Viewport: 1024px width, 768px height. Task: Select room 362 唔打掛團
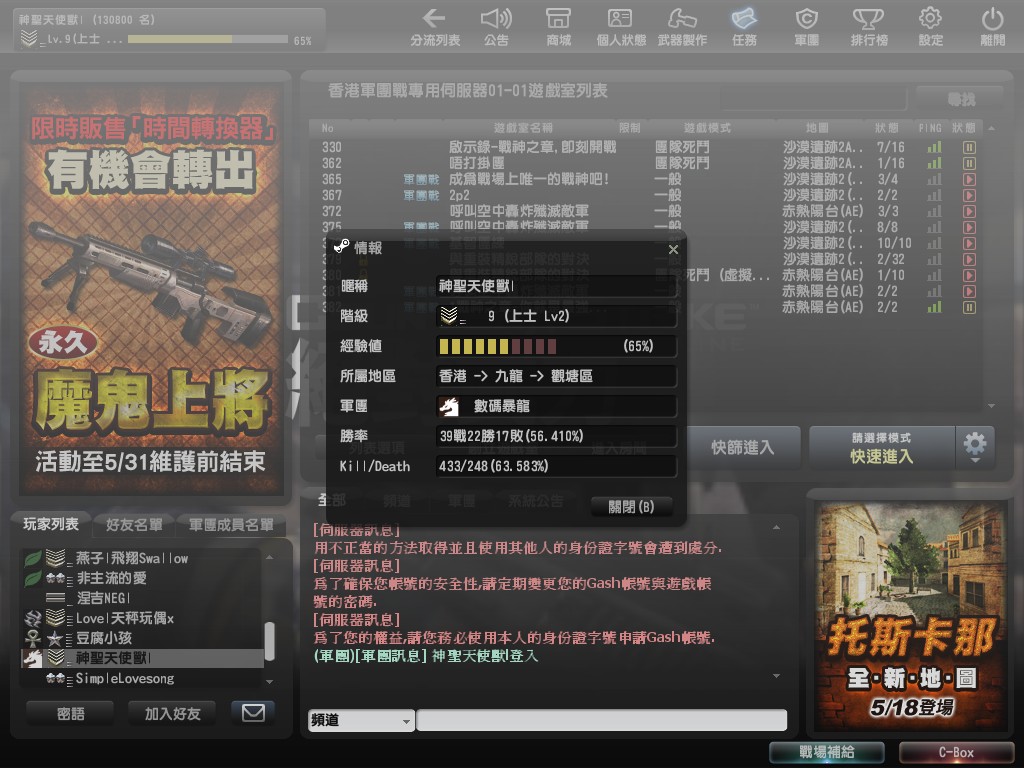[647, 163]
